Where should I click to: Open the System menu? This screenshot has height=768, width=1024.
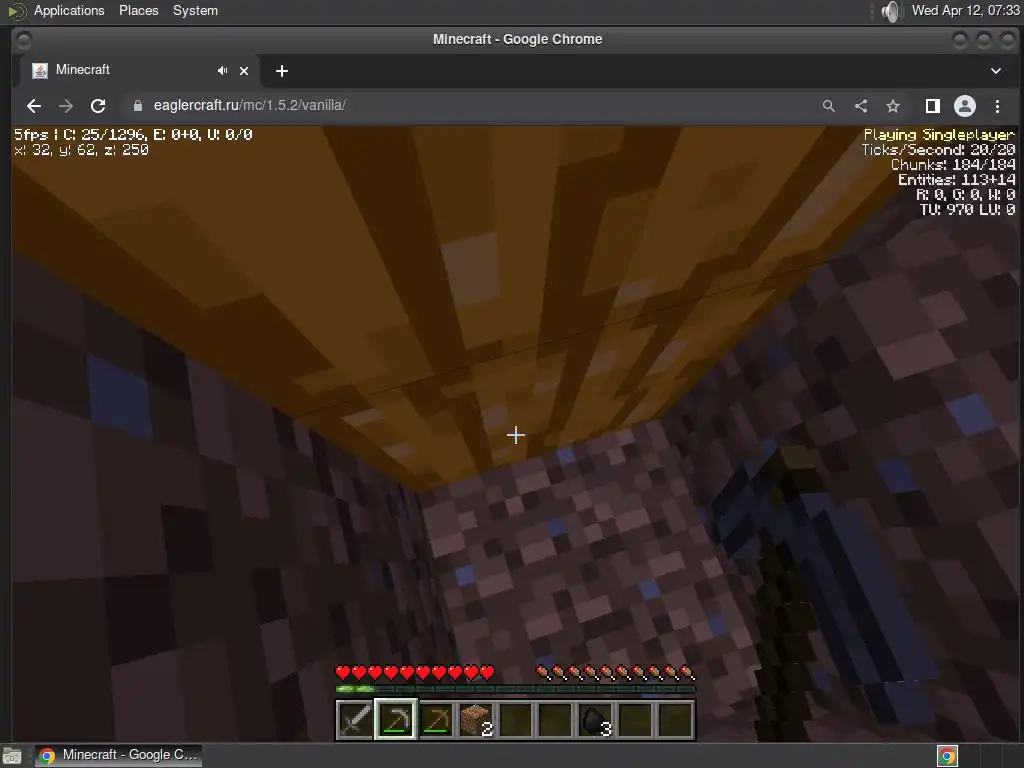coord(195,10)
